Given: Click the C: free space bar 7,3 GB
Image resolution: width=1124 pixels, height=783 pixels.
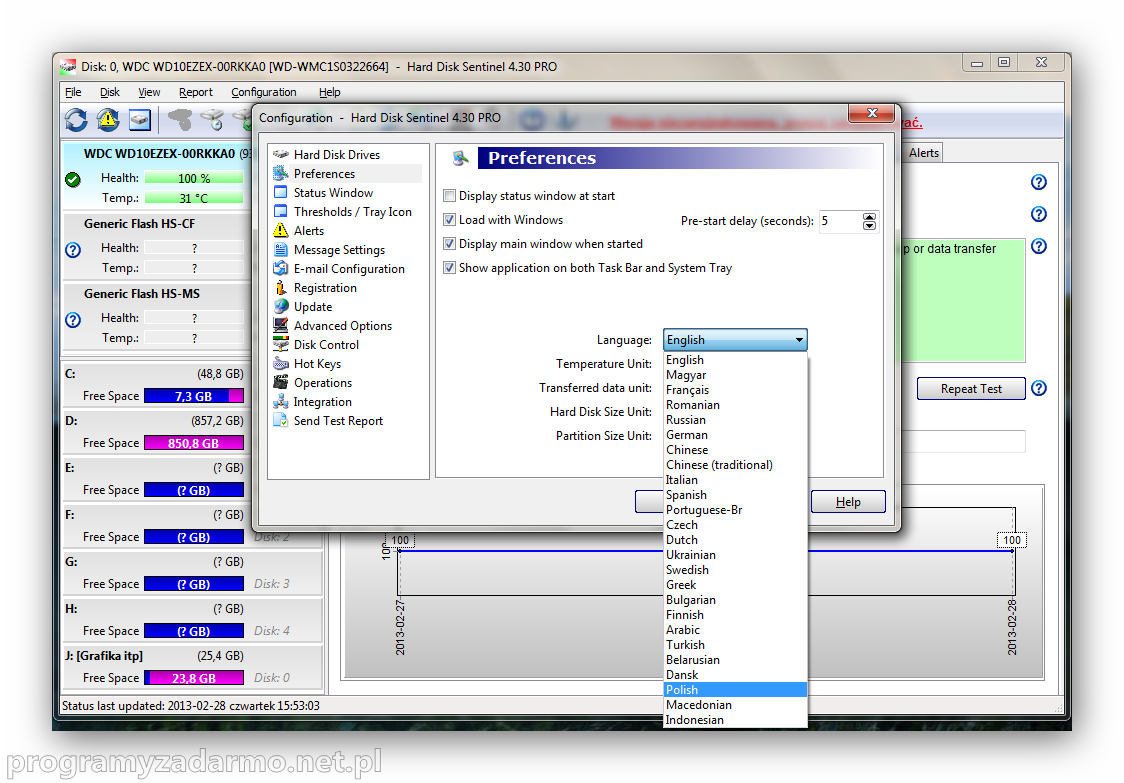Looking at the screenshot, I should pos(194,396).
